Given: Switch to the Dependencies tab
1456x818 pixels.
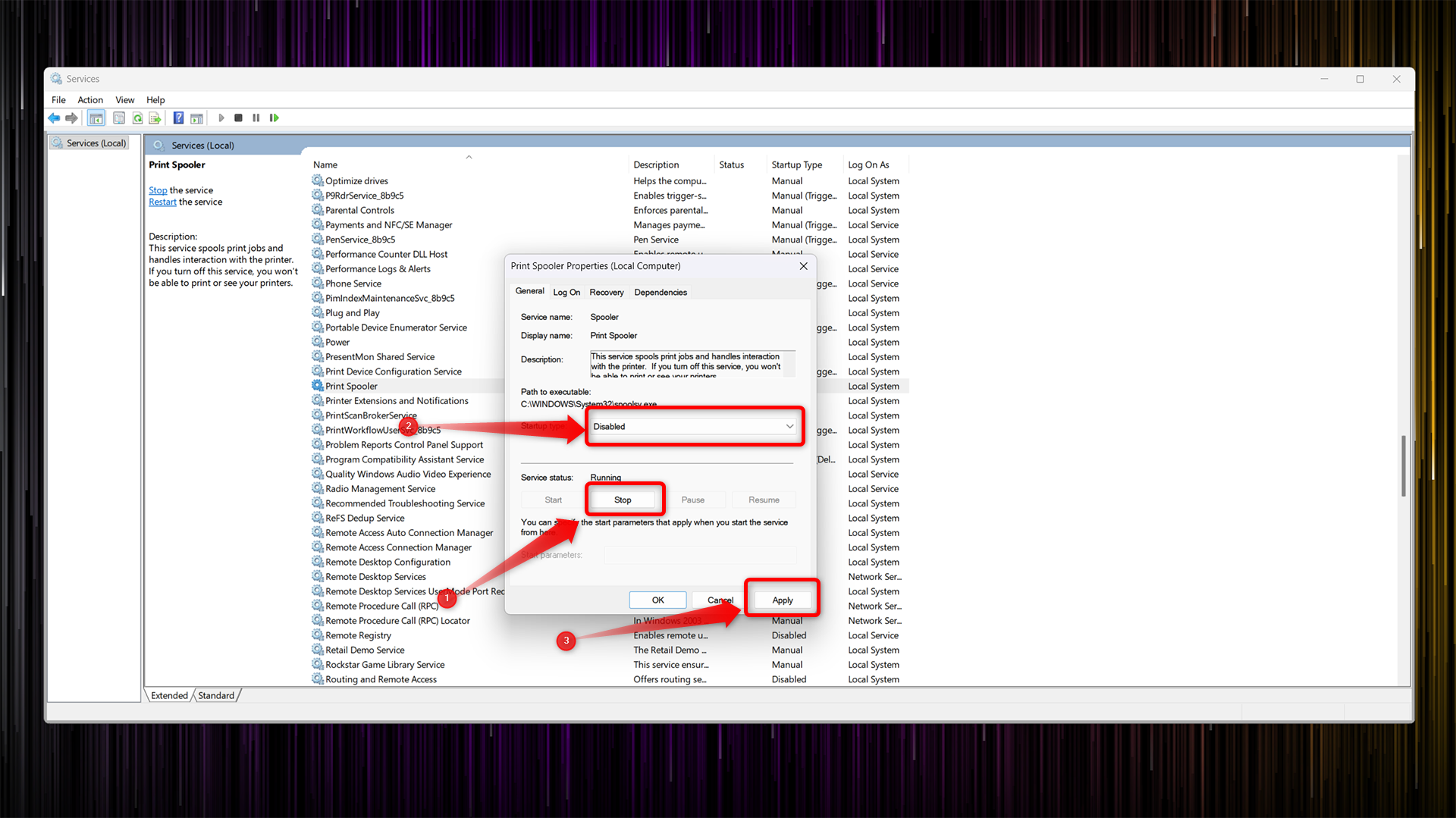Looking at the screenshot, I should [661, 292].
